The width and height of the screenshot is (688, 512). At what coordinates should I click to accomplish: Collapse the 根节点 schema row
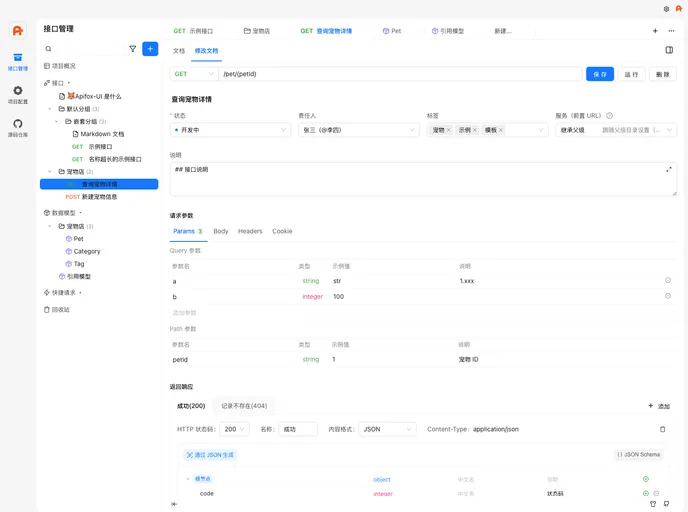188,479
